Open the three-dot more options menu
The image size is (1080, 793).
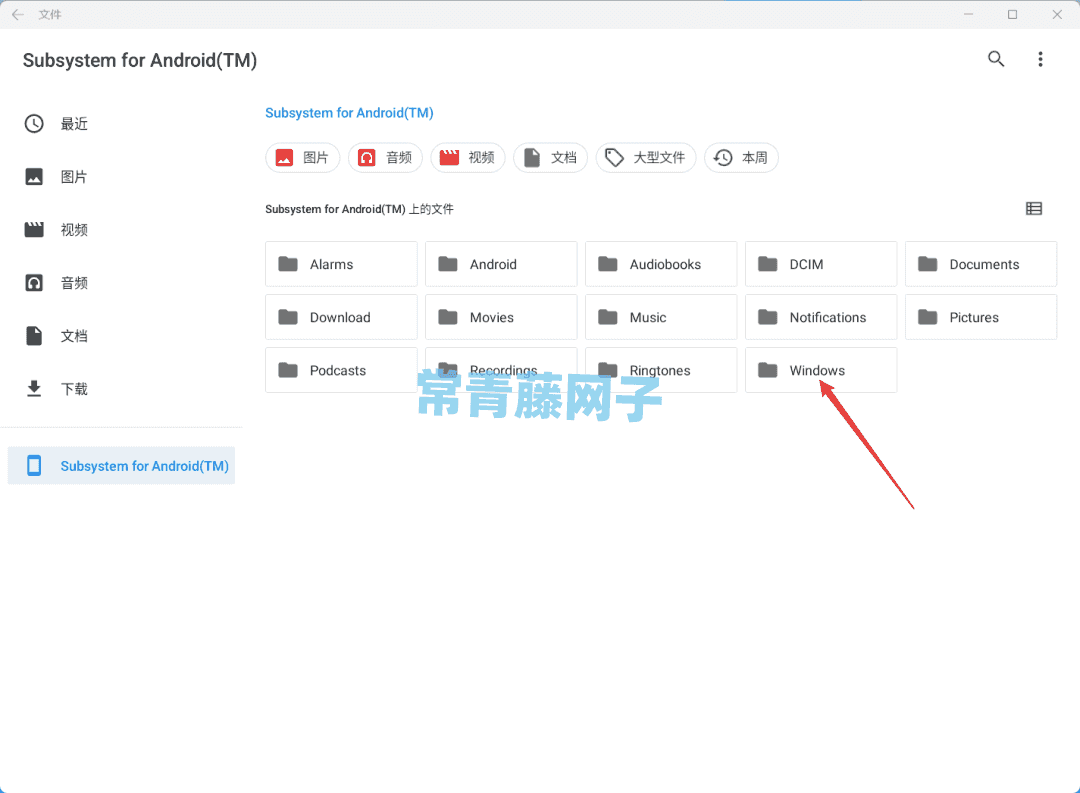click(x=1040, y=59)
